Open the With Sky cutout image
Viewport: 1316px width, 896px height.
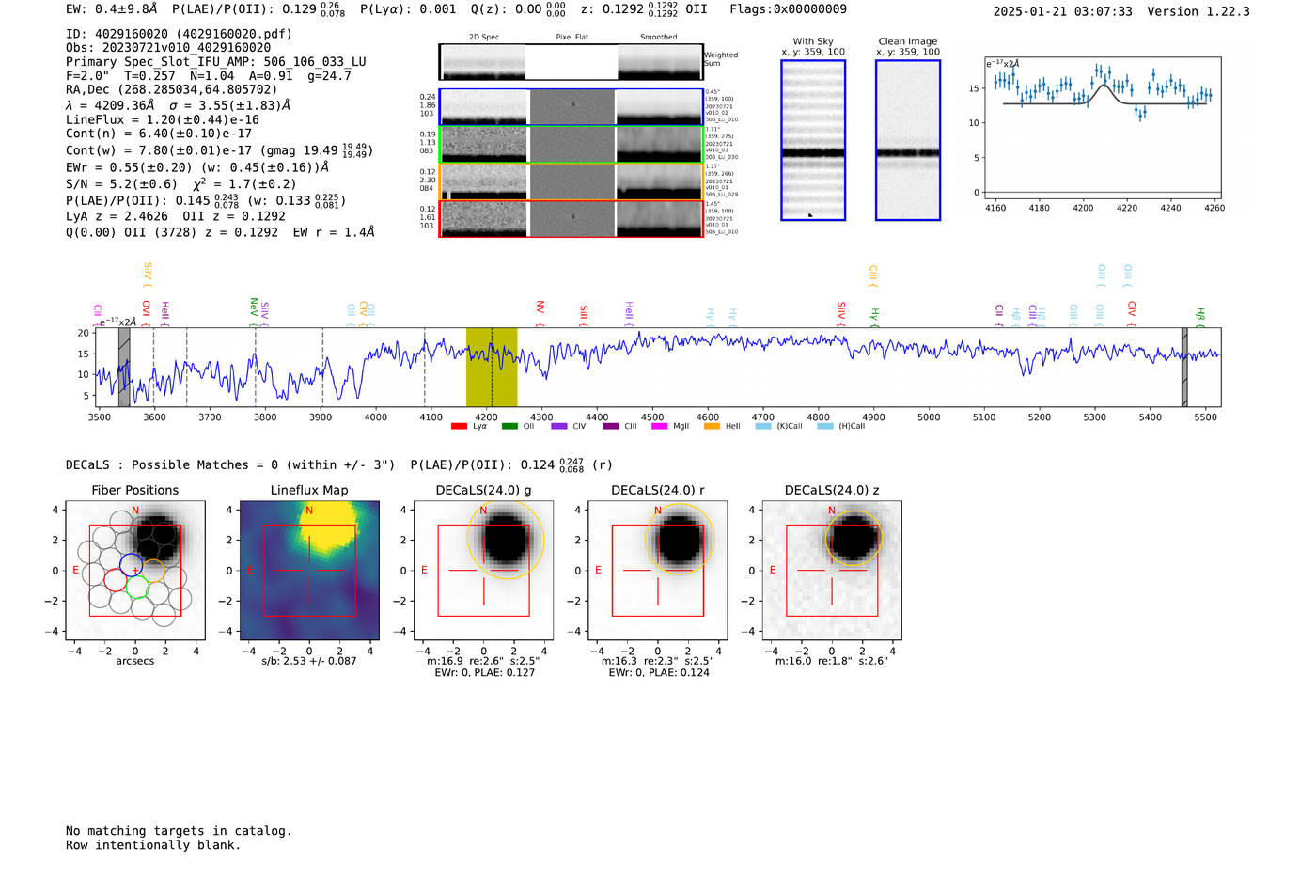click(813, 140)
